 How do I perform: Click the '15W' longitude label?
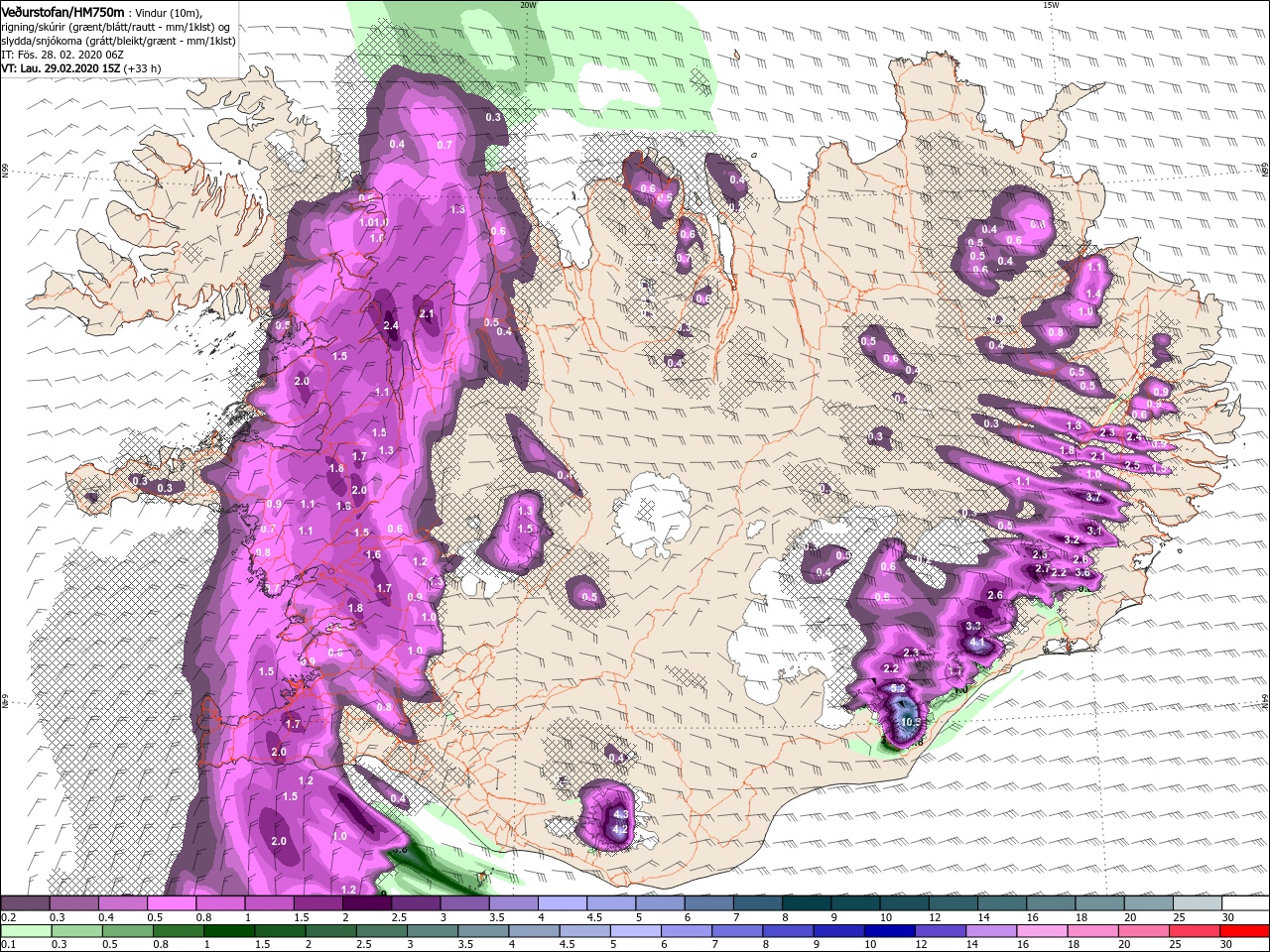(1051, 5)
